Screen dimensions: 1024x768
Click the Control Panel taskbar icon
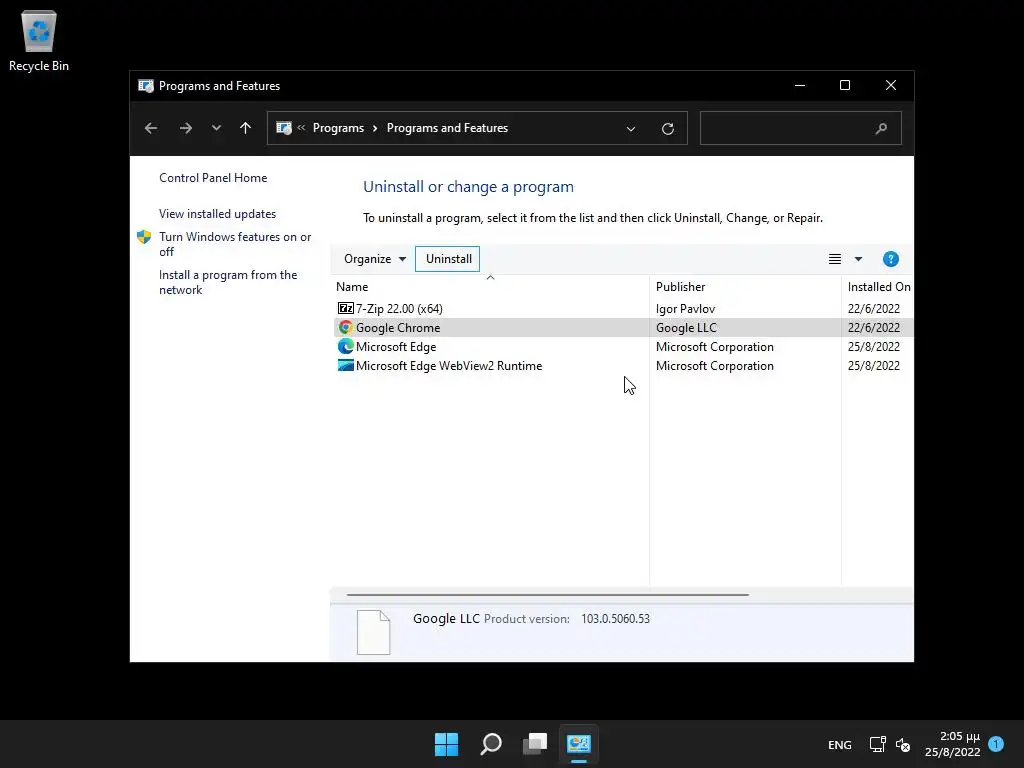click(x=579, y=744)
